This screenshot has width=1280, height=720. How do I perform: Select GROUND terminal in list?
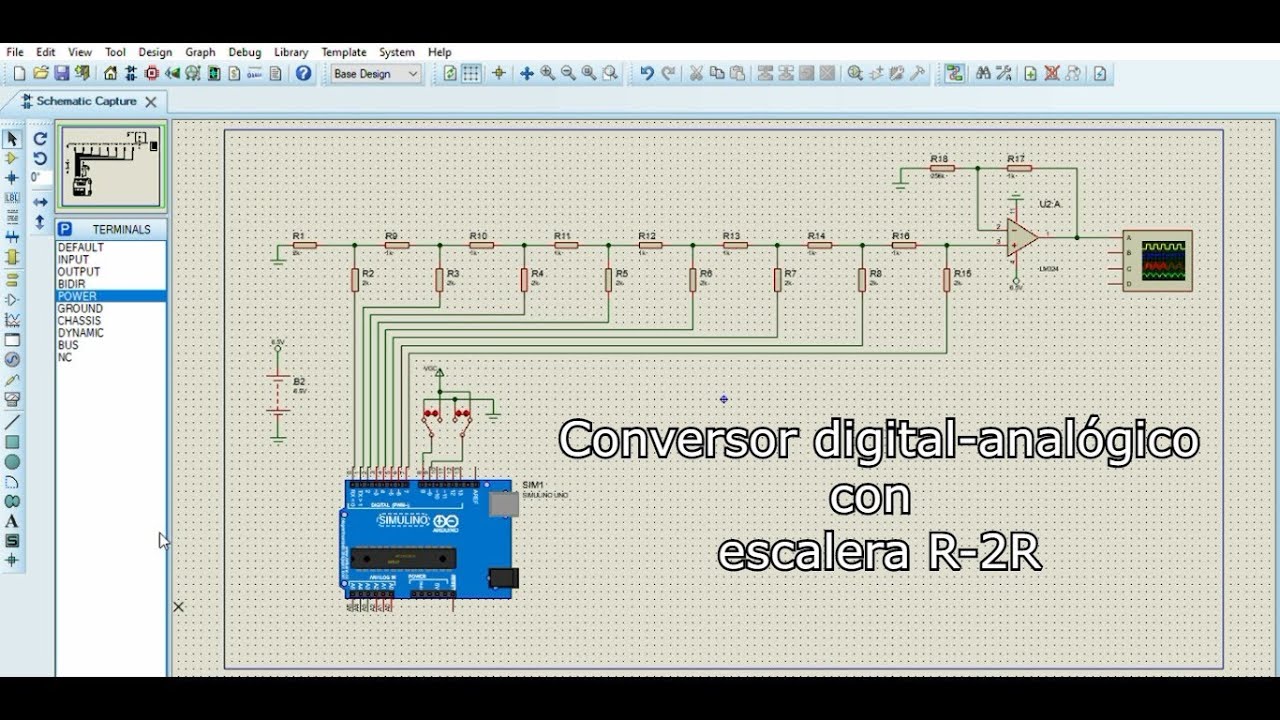point(111,309)
